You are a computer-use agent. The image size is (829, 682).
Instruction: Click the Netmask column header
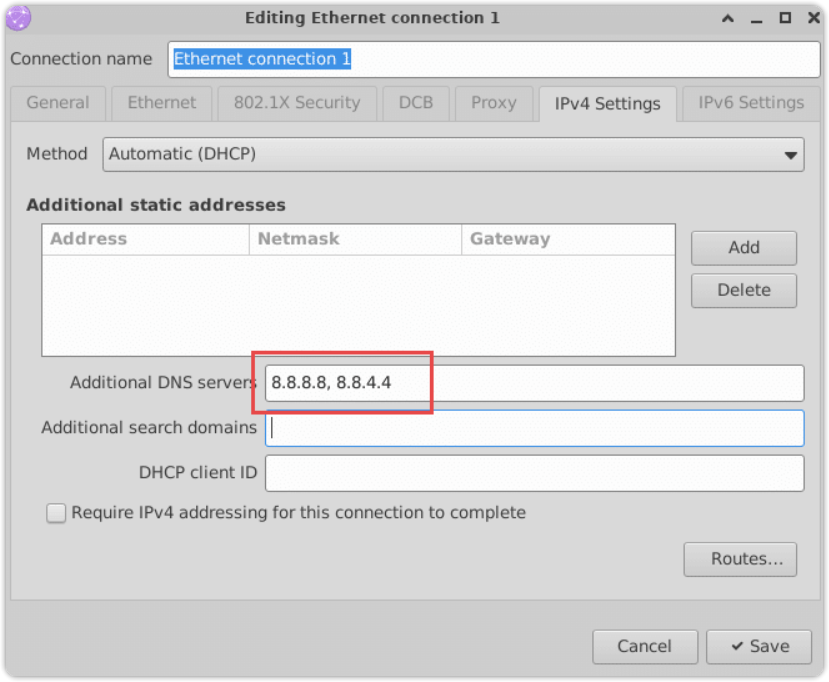354,239
